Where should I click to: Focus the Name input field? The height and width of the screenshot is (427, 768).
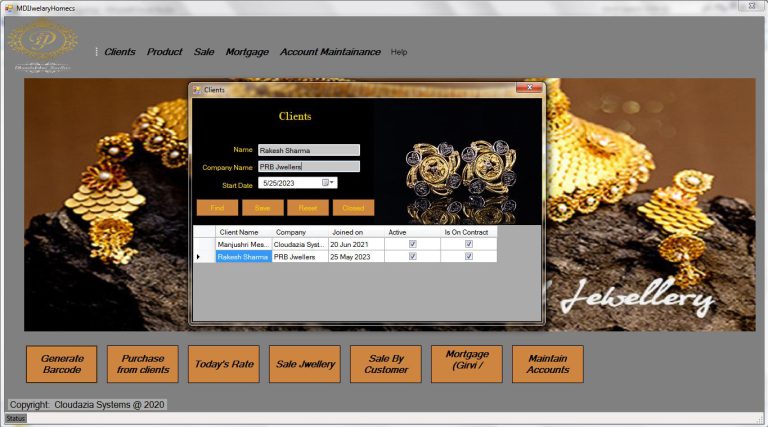tap(309, 150)
